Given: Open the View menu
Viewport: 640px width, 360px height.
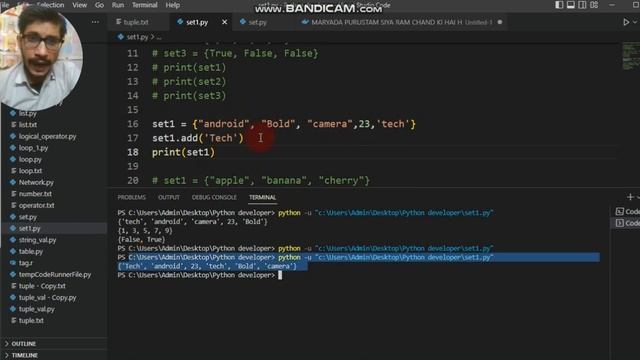Looking at the screenshot, I should (79, 5).
